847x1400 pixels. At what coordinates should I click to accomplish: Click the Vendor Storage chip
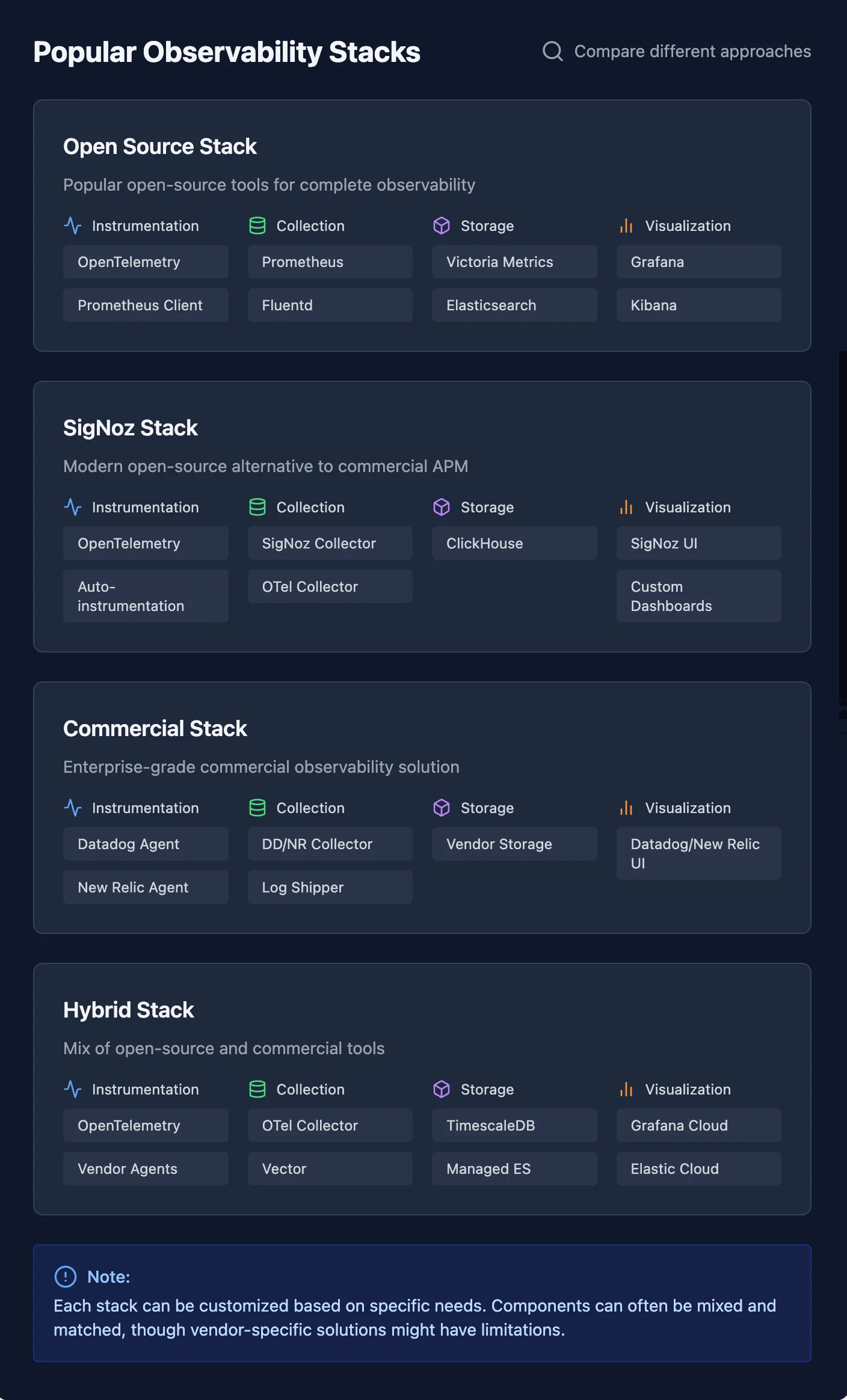(x=514, y=844)
